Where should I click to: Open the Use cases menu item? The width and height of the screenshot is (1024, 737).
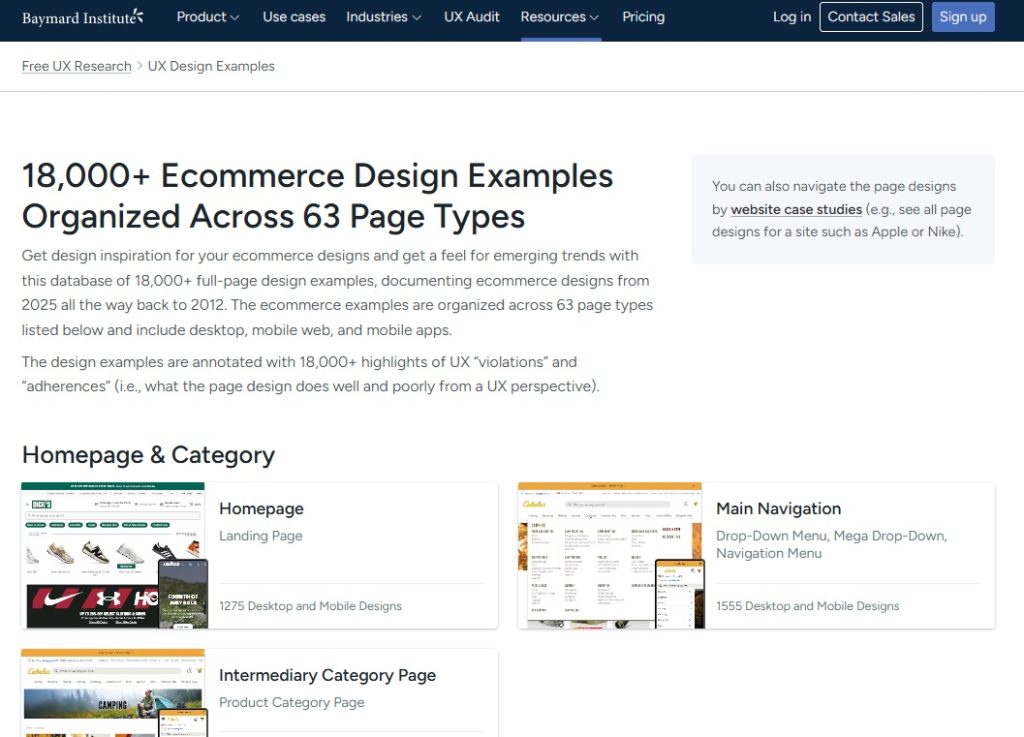coord(293,17)
